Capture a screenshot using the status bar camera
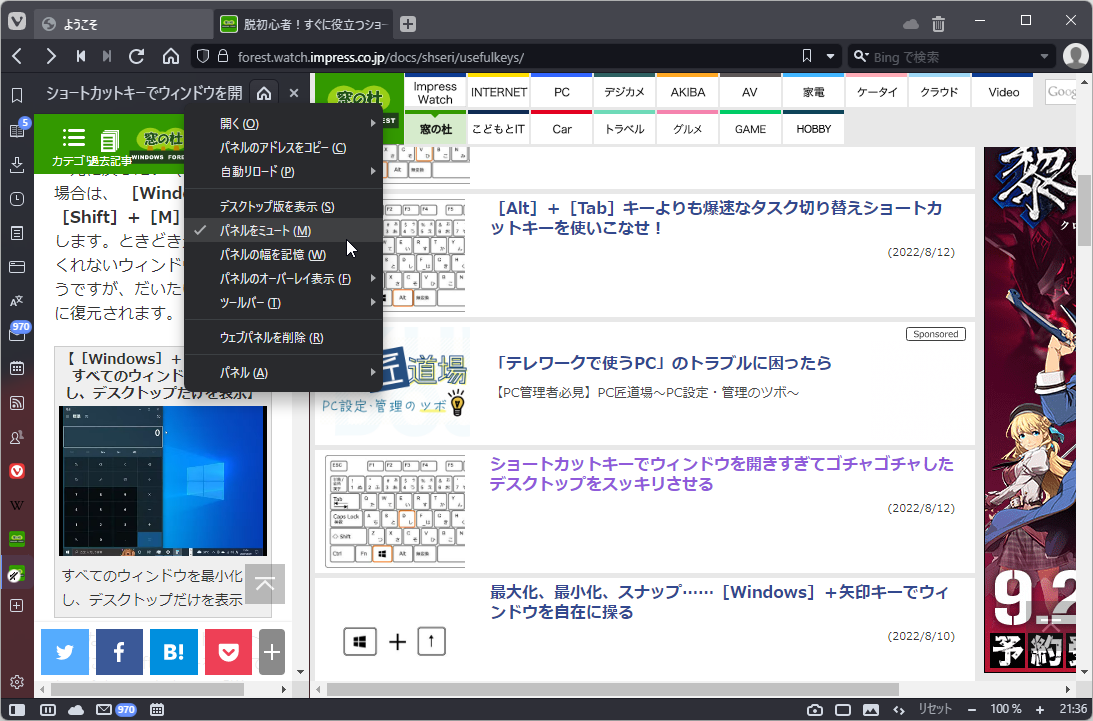Image resolution: width=1093 pixels, height=721 pixels. coord(815,708)
